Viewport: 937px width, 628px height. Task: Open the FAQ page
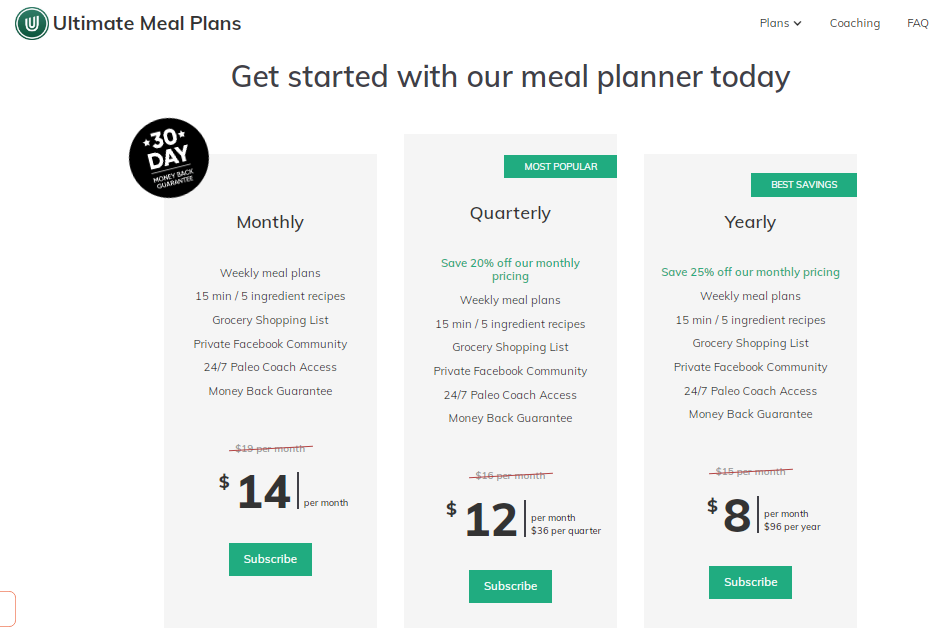click(917, 23)
